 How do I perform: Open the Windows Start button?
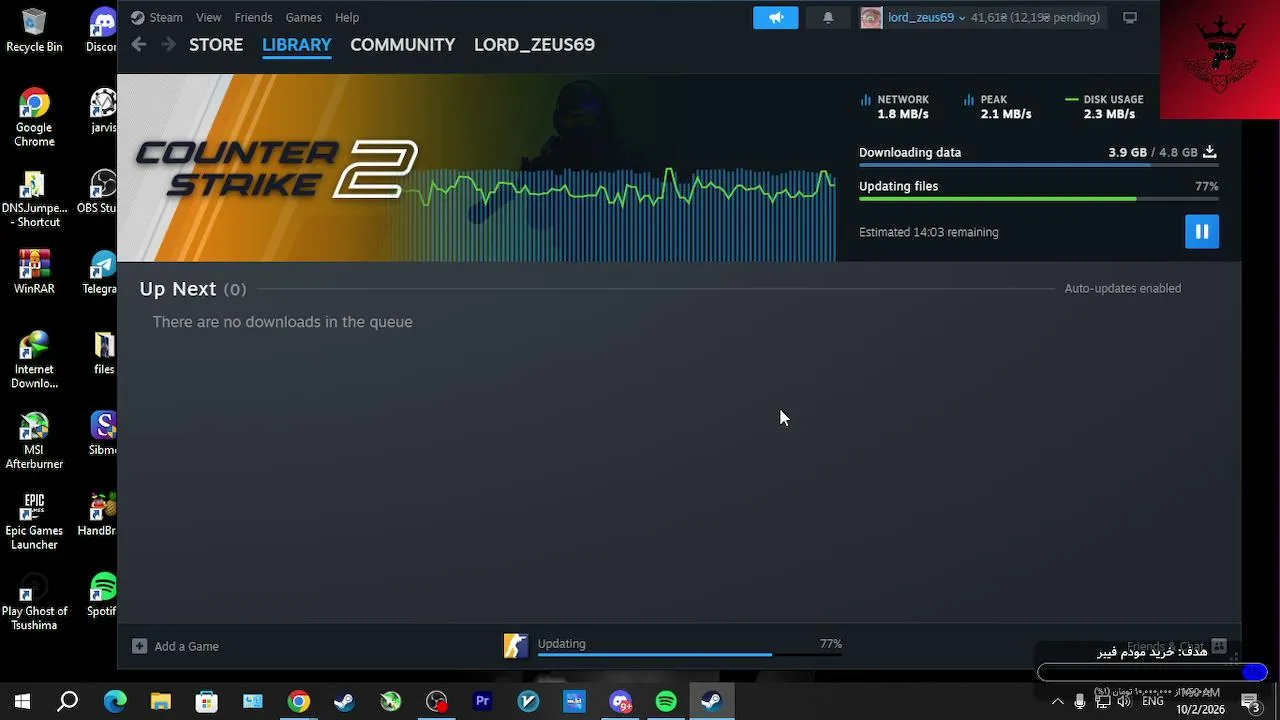point(22,702)
